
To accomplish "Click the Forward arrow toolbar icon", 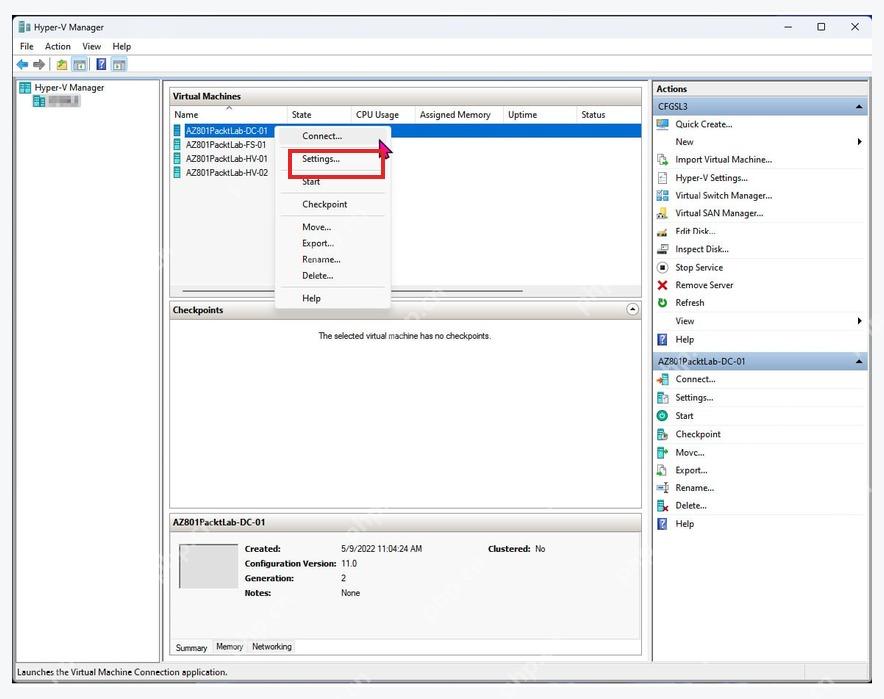I will pos(39,64).
